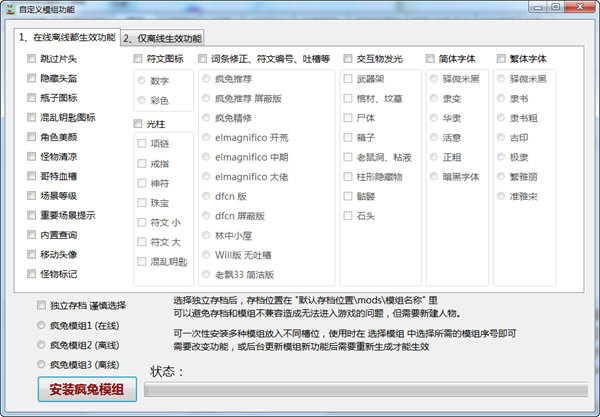Select Will版 无吐槽 option

[x=206, y=254]
